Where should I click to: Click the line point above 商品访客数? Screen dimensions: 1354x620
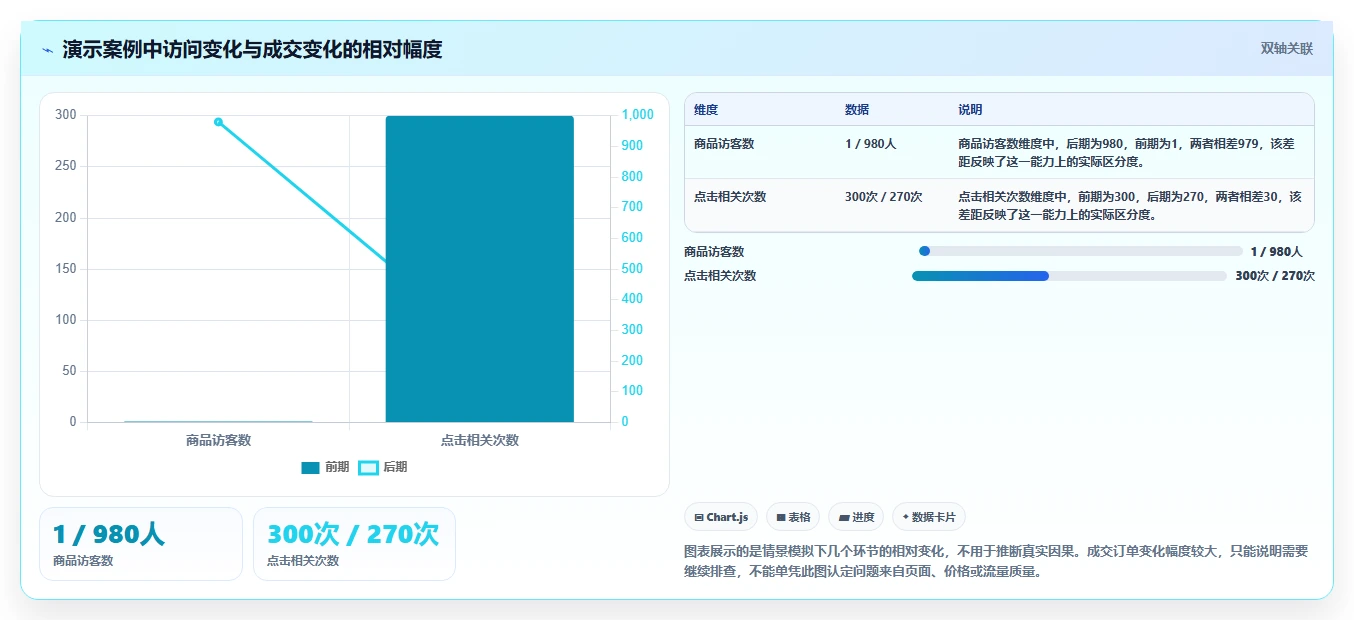(x=218, y=122)
